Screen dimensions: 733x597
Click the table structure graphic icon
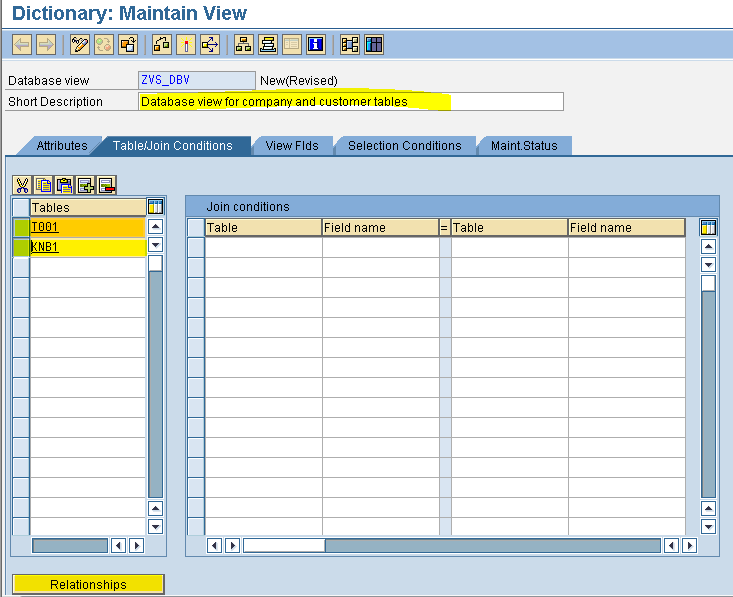point(350,45)
